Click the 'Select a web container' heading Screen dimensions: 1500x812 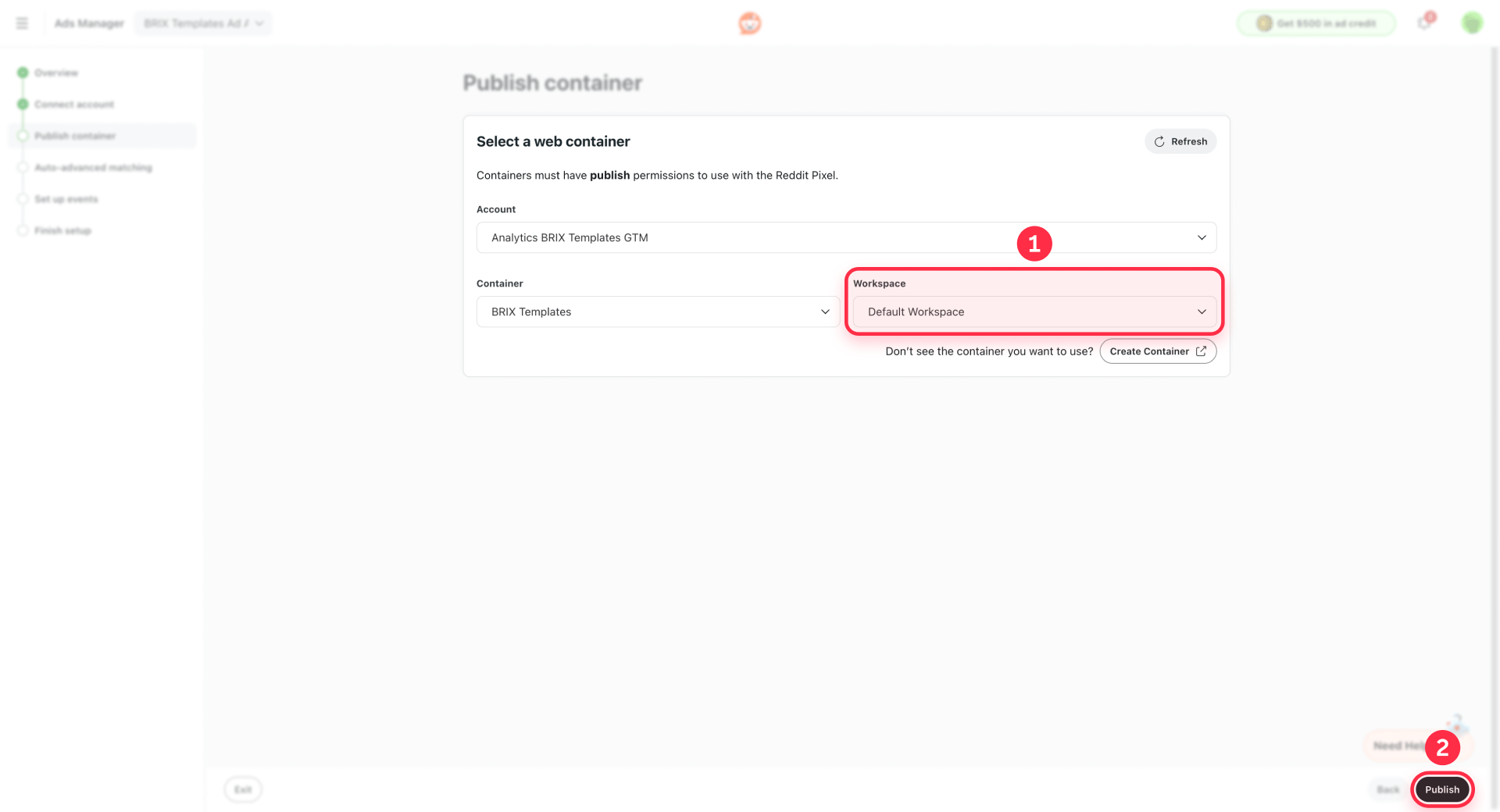pos(553,141)
